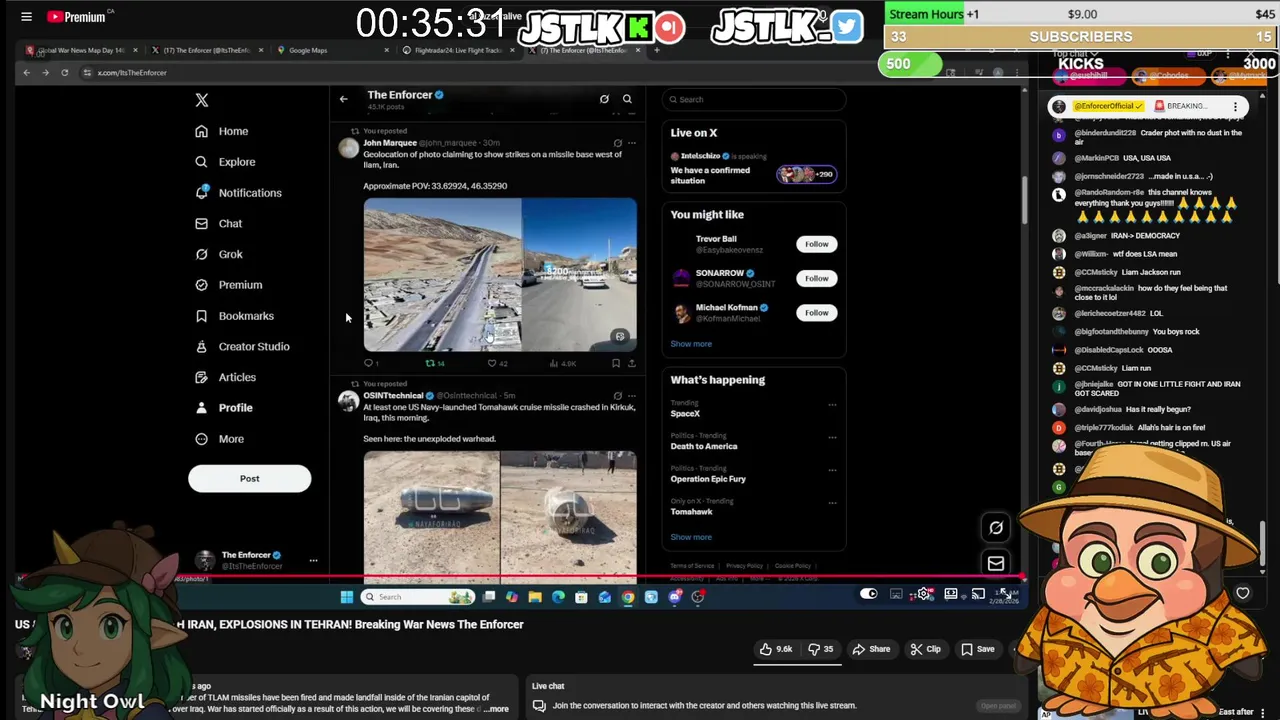The height and width of the screenshot is (720, 1280).
Task: Follow Trevor Ball
Action: click(x=817, y=244)
